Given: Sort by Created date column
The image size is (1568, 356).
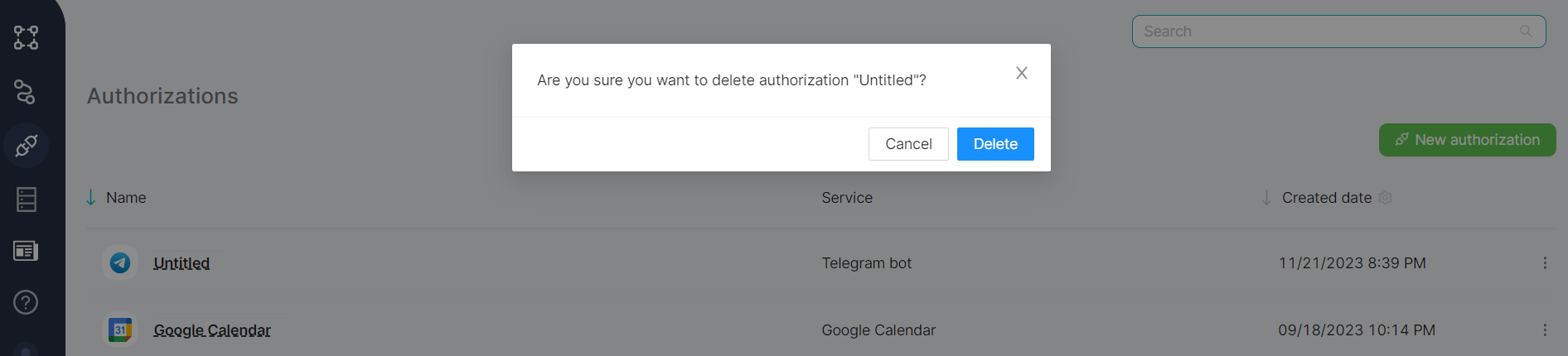Looking at the screenshot, I should click(x=1326, y=198).
